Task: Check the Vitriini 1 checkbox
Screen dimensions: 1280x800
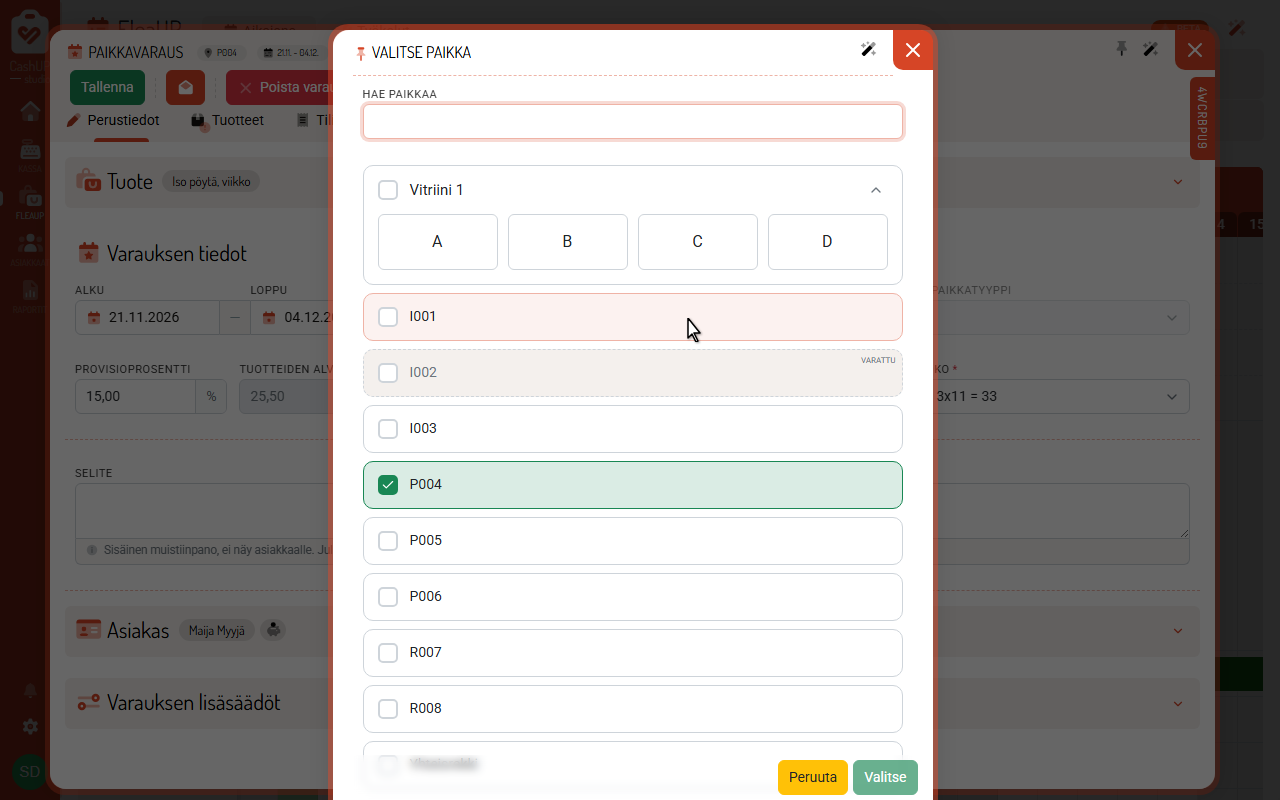Action: tap(388, 190)
